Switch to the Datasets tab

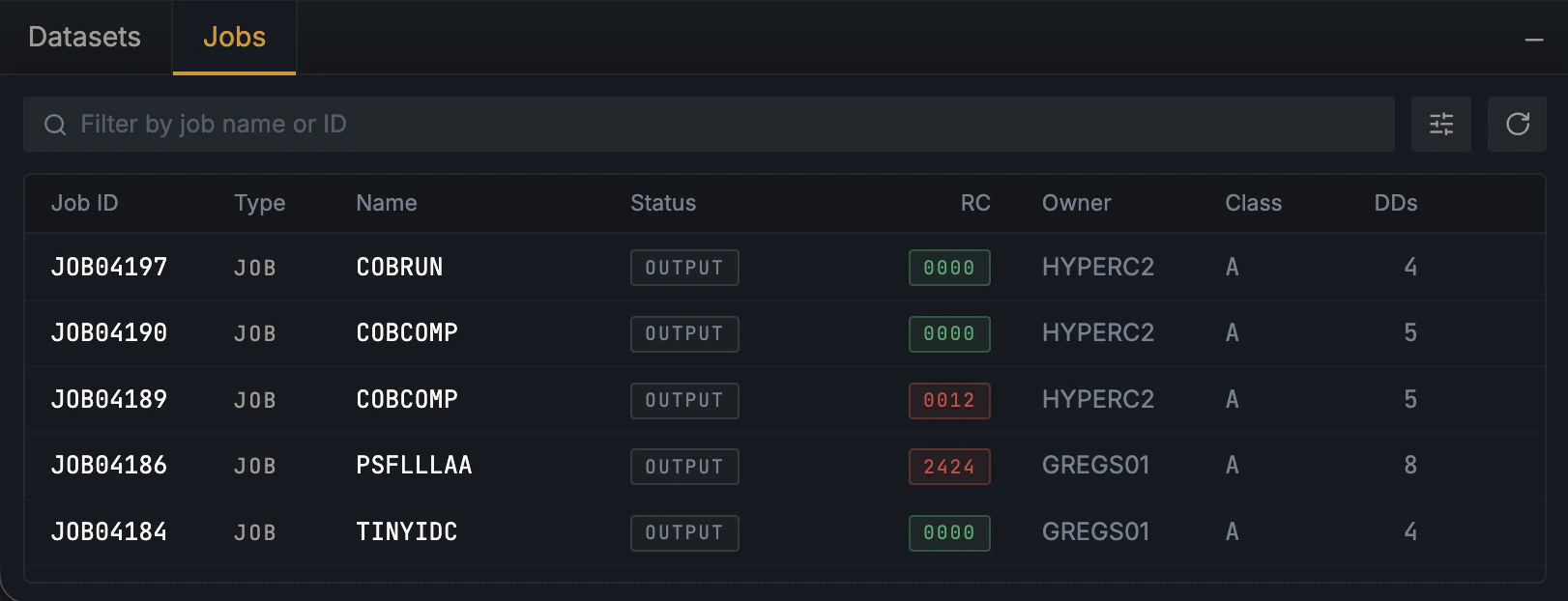(85, 37)
